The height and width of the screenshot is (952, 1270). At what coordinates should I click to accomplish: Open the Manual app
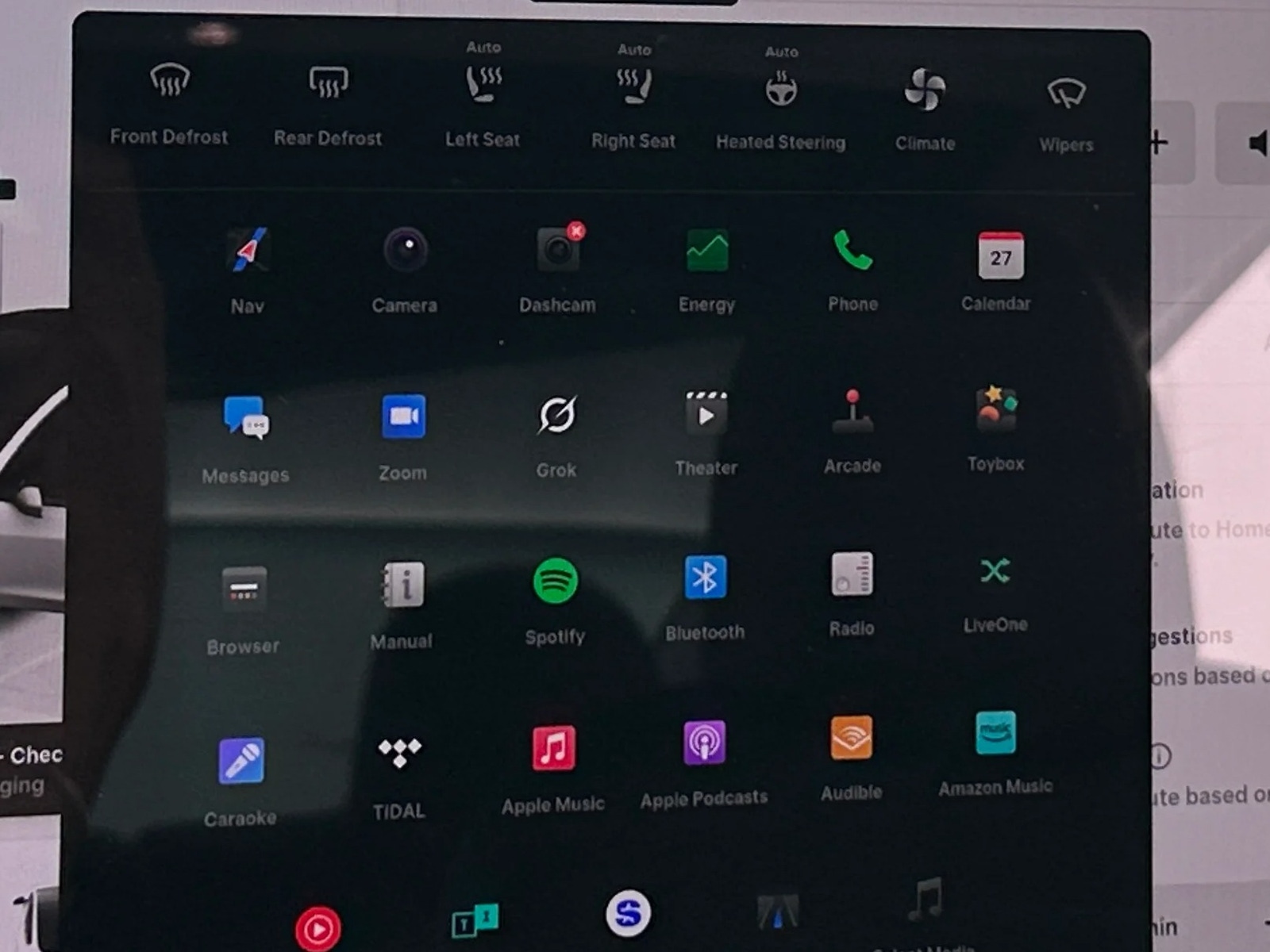click(403, 585)
